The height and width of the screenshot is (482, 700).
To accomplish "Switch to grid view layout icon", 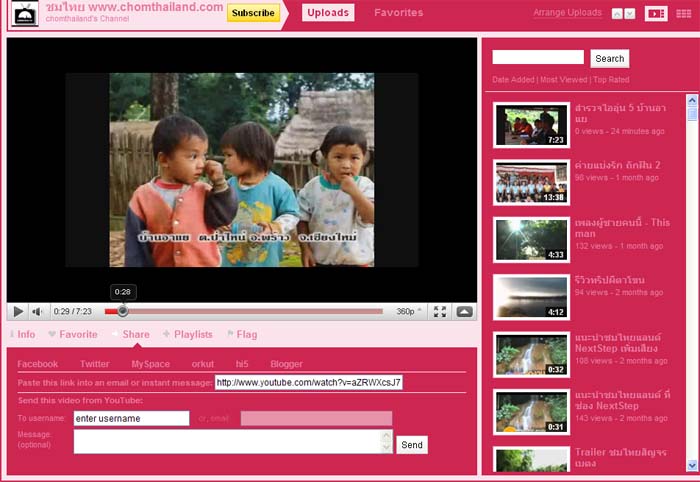I will (683, 14).
